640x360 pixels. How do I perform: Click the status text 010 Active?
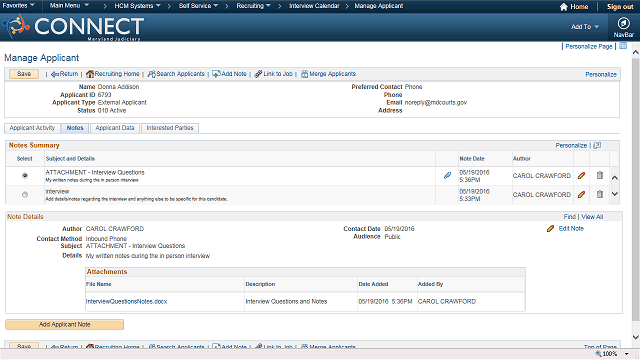coord(112,110)
